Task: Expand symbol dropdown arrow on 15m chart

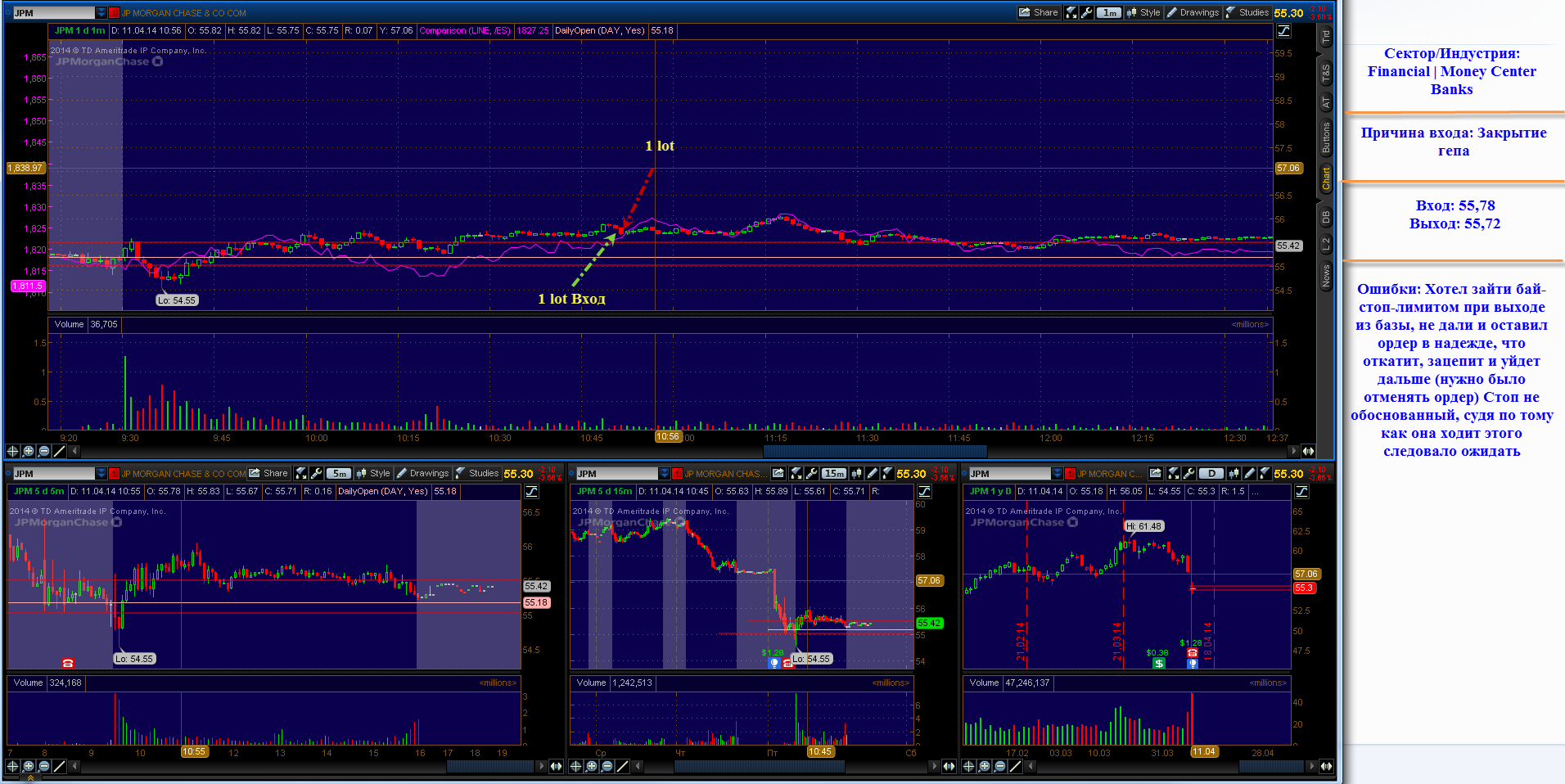Action: [x=665, y=474]
